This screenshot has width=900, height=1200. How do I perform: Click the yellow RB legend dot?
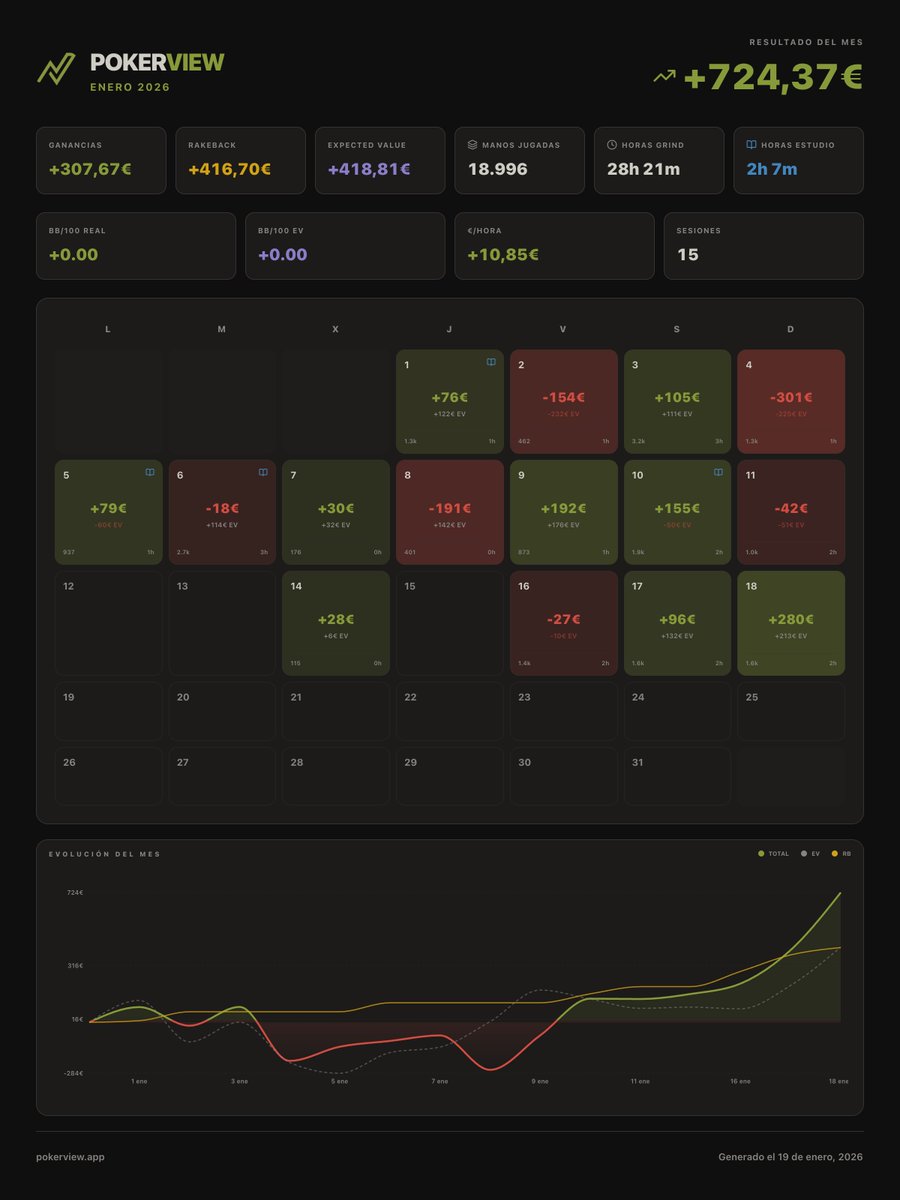pos(836,854)
